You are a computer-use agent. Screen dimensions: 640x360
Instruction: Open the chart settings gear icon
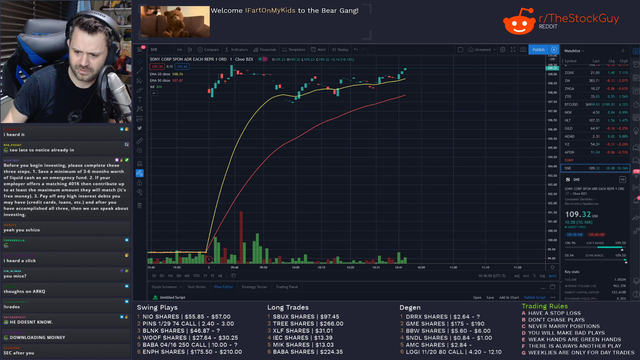(x=503, y=49)
